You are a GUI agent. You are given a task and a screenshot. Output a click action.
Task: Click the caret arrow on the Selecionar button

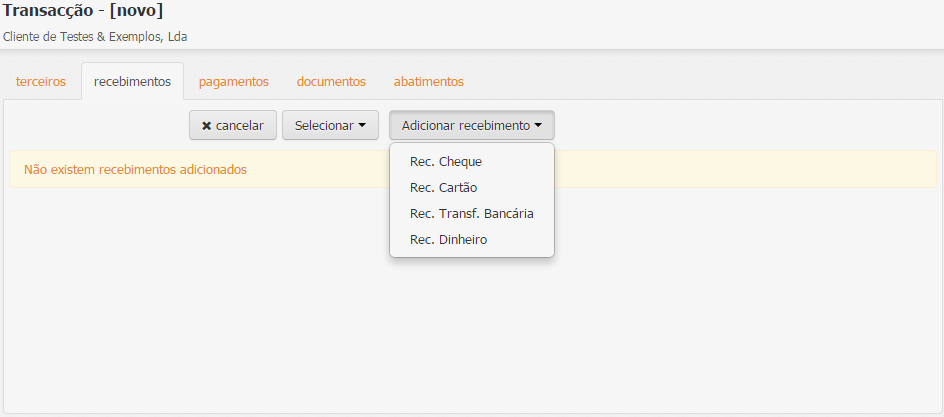[362, 126]
